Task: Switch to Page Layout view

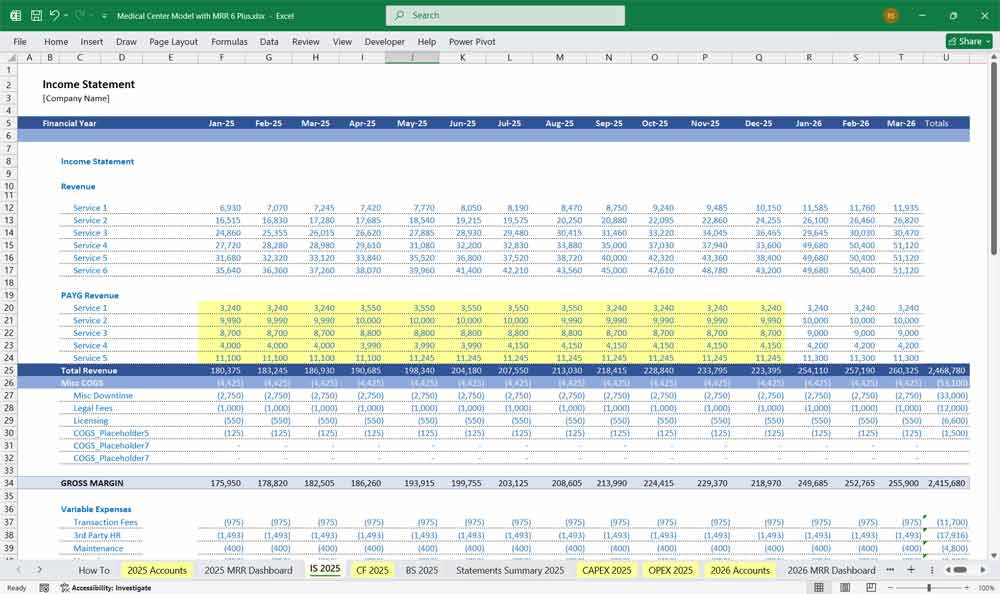Action: pyautogui.click(x=845, y=587)
